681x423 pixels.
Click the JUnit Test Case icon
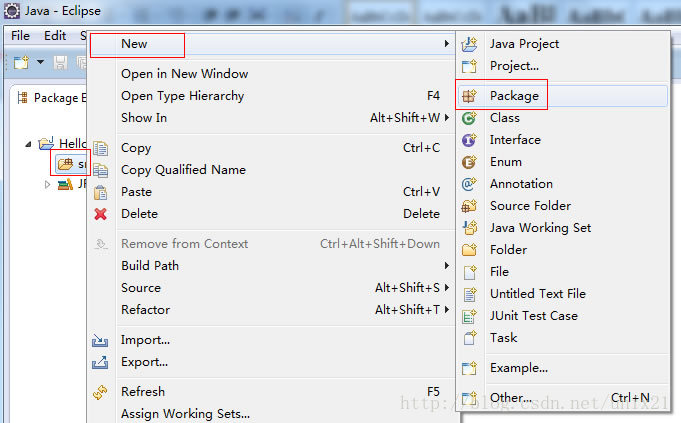(469, 316)
